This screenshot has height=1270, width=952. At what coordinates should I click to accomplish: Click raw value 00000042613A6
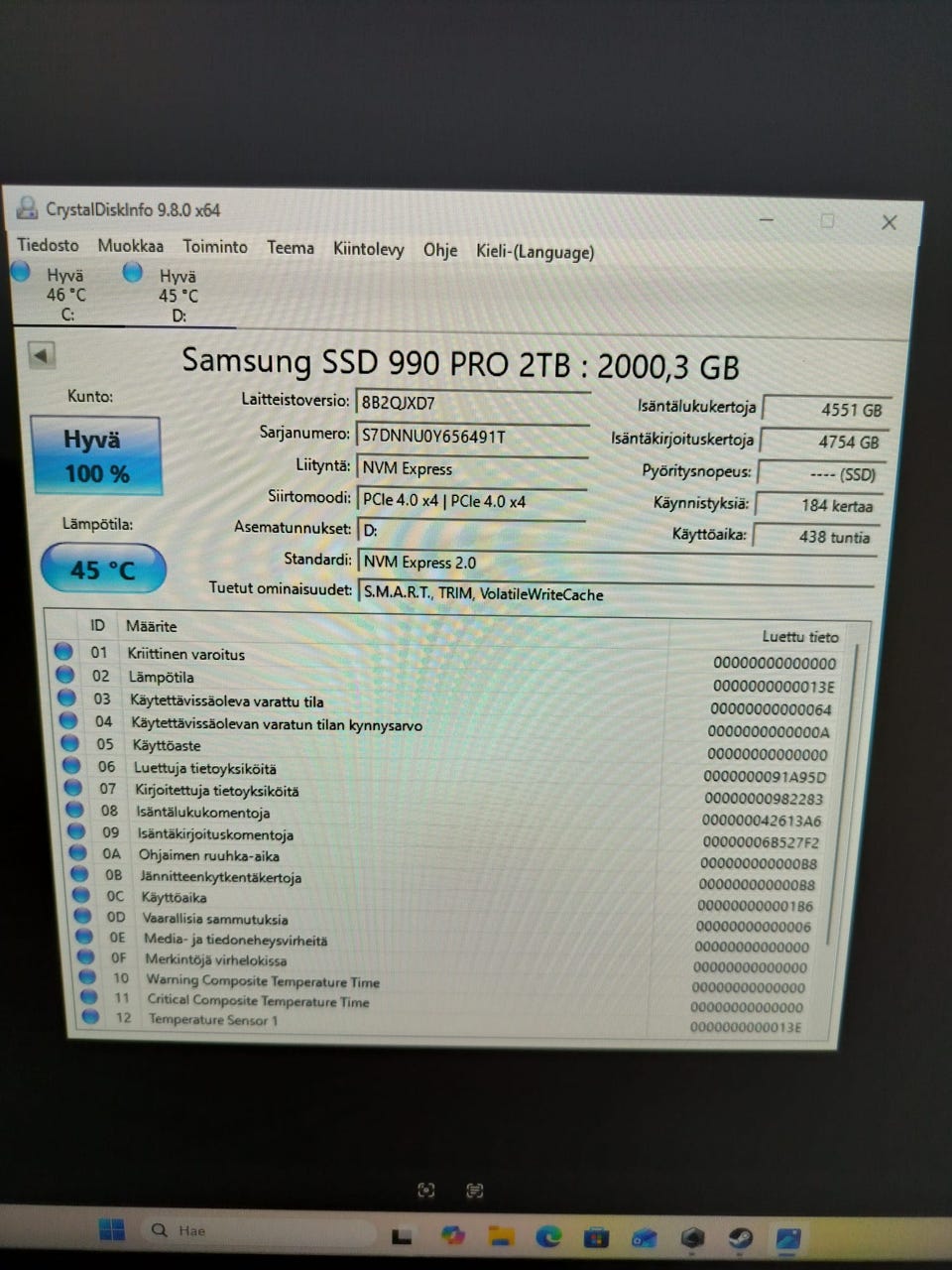(x=762, y=821)
